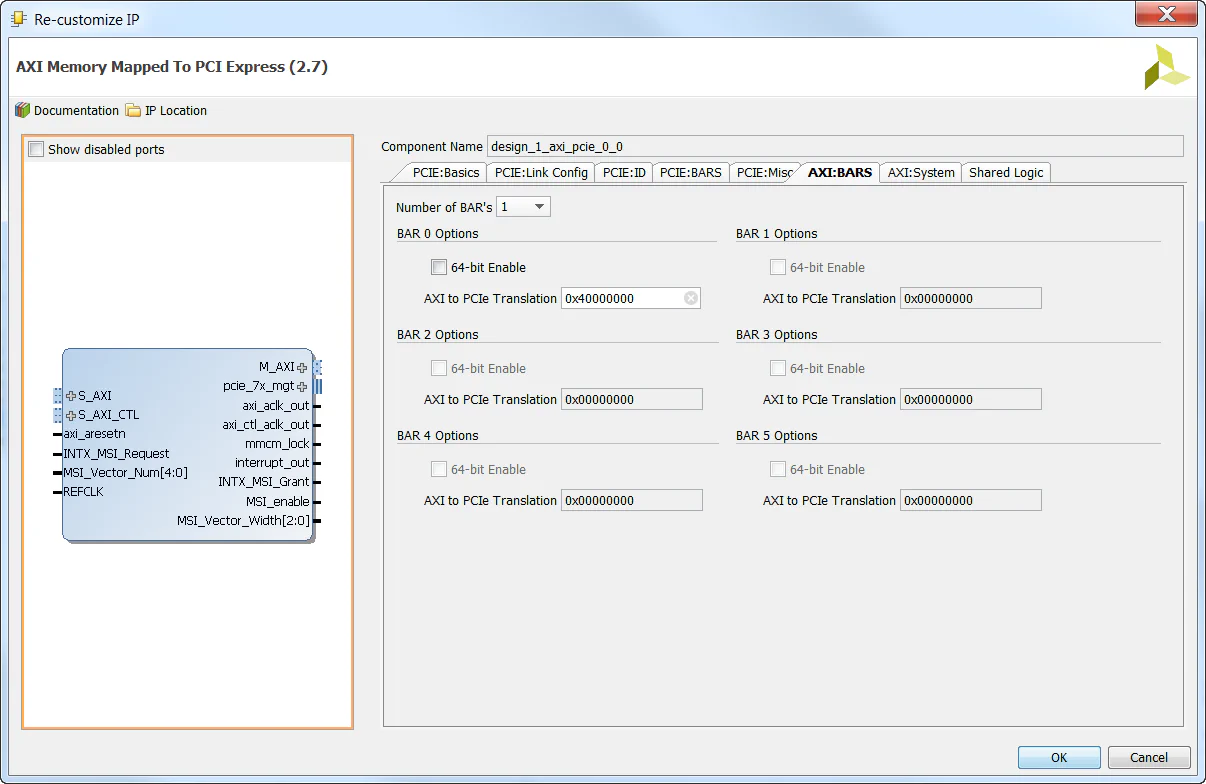
Task: Expand the S_AXI port on the block
Action: pyautogui.click(x=72, y=396)
